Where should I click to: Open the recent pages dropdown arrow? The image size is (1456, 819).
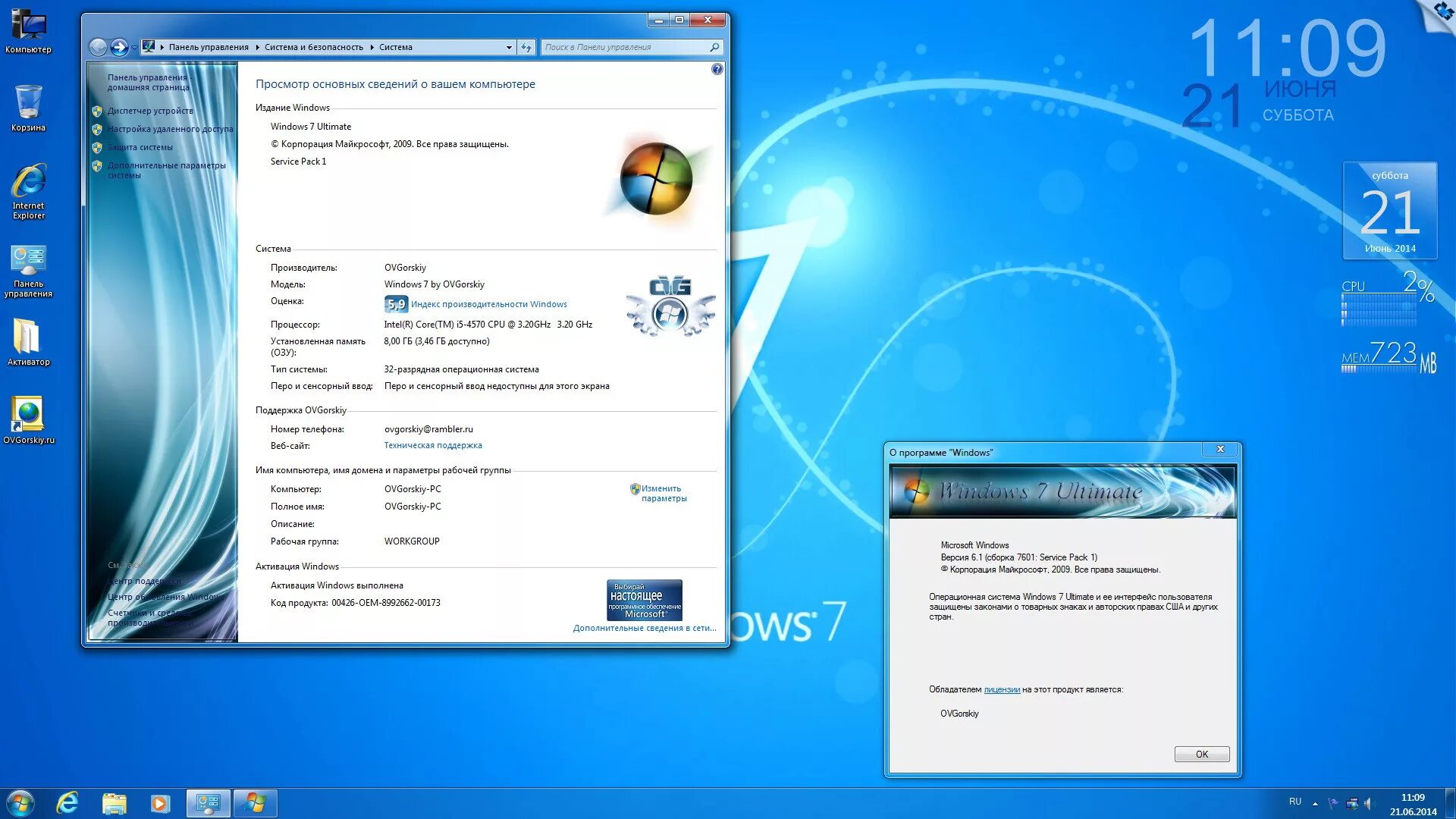[135, 47]
